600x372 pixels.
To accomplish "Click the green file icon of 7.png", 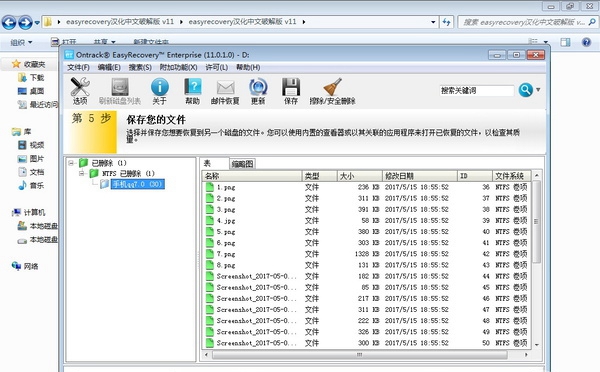I will click(x=209, y=254).
